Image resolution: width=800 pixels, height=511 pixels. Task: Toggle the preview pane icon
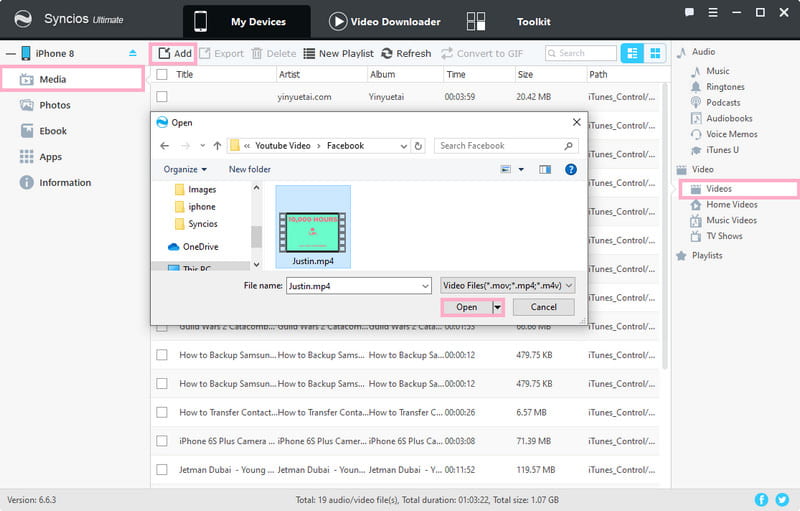pyautogui.click(x=545, y=169)
